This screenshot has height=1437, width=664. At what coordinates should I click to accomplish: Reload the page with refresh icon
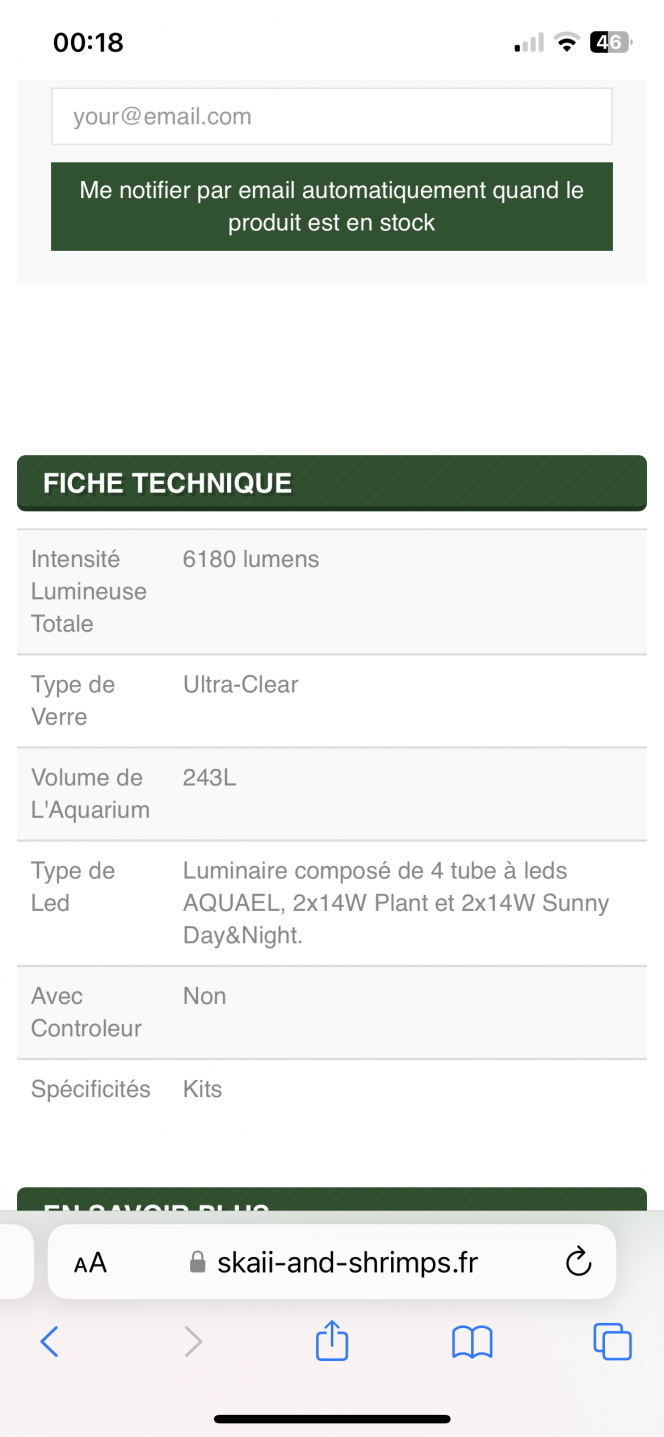(x=579, y=1262)
